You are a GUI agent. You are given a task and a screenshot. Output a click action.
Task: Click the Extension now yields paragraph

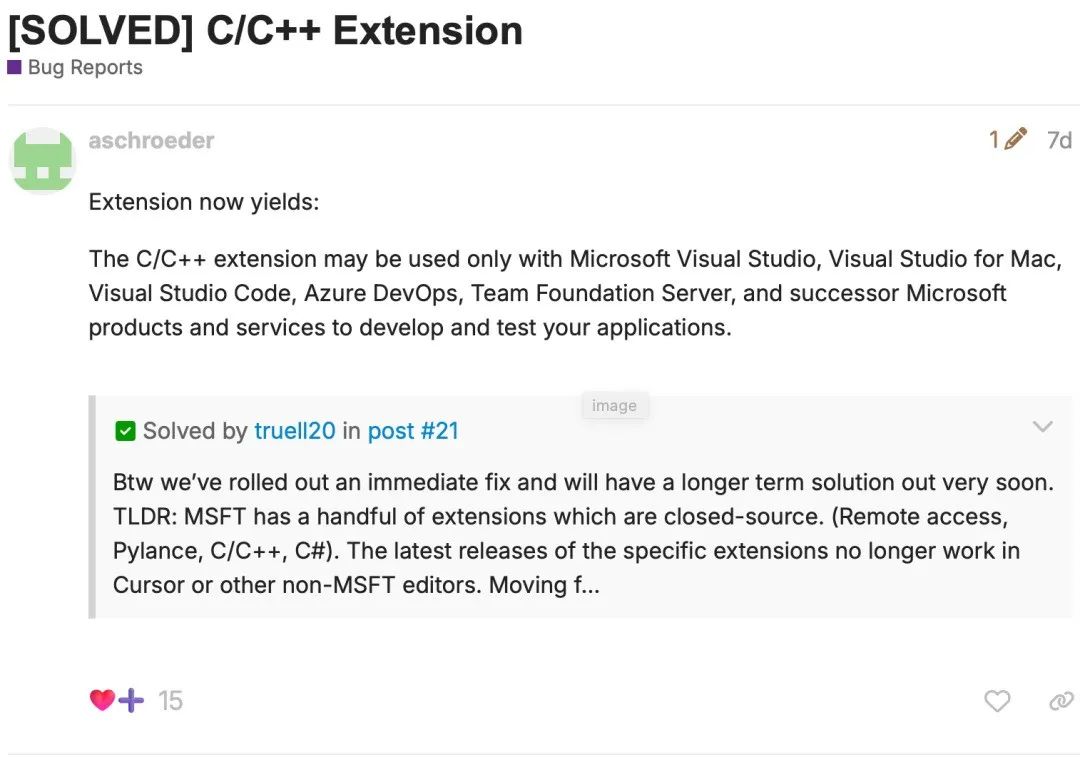pyautogui.click(x=204, y=202)
